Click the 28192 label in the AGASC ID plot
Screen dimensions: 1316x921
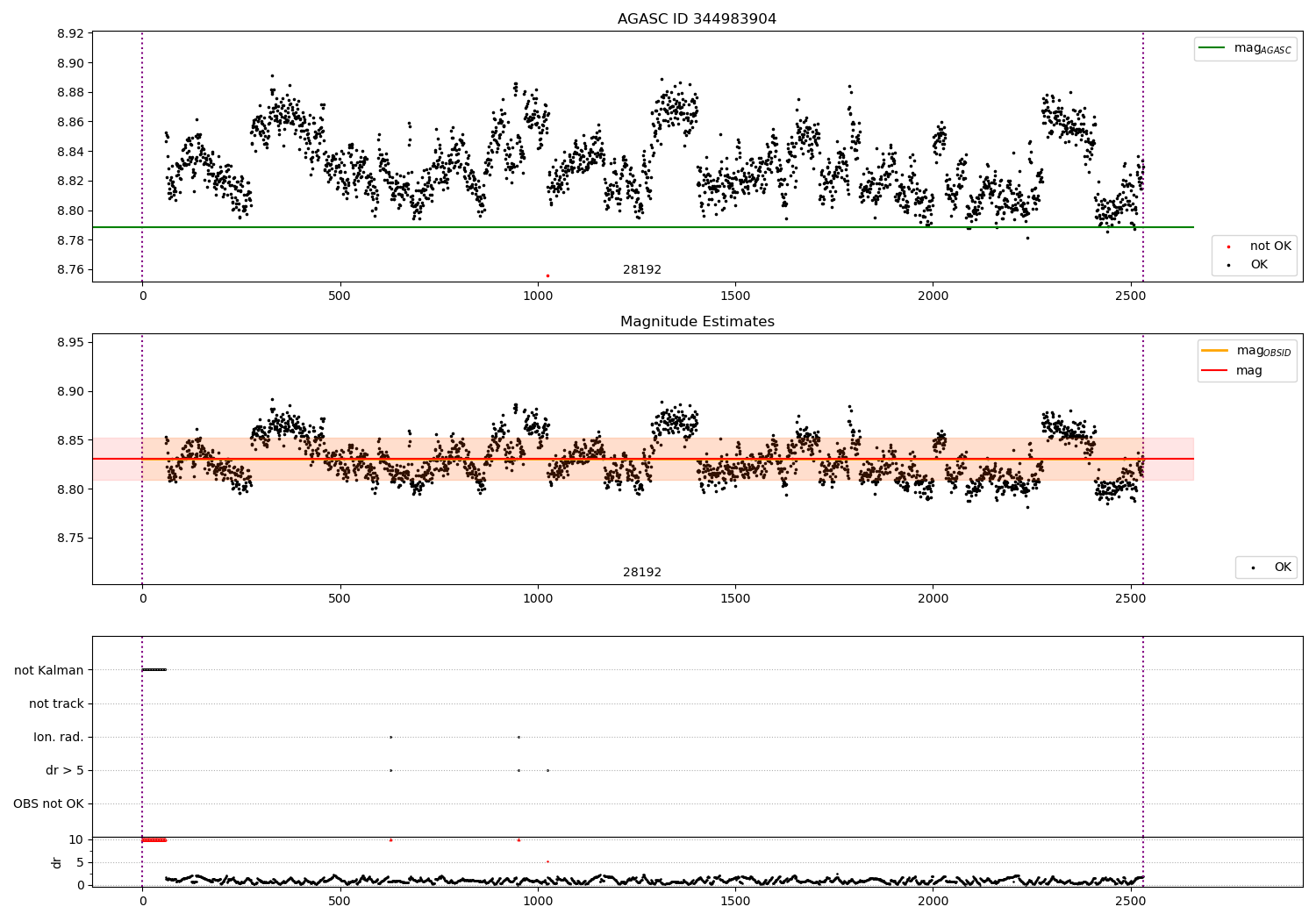coord(642,269)
